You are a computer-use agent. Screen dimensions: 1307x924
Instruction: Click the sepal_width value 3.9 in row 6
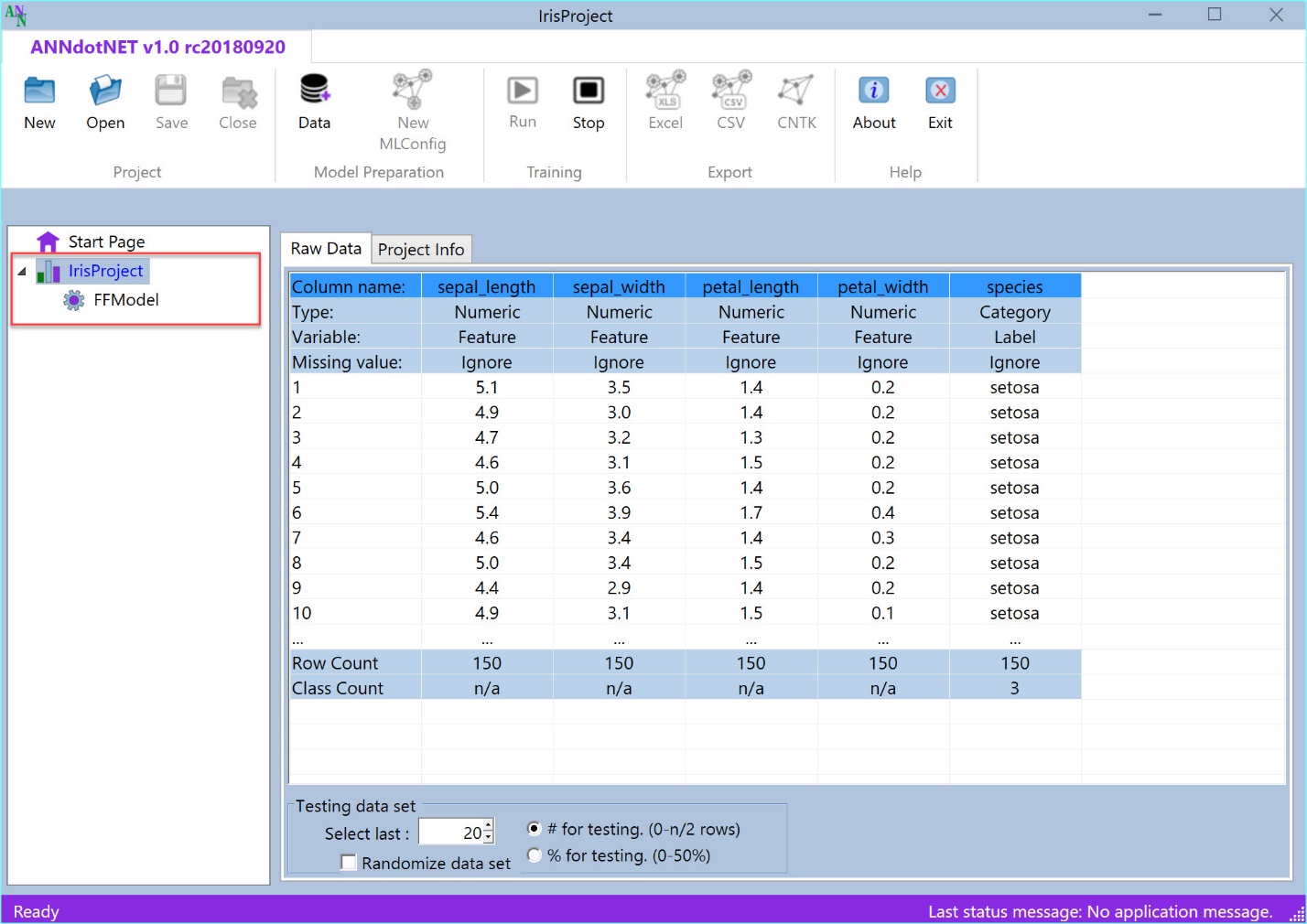coord(619,512)
